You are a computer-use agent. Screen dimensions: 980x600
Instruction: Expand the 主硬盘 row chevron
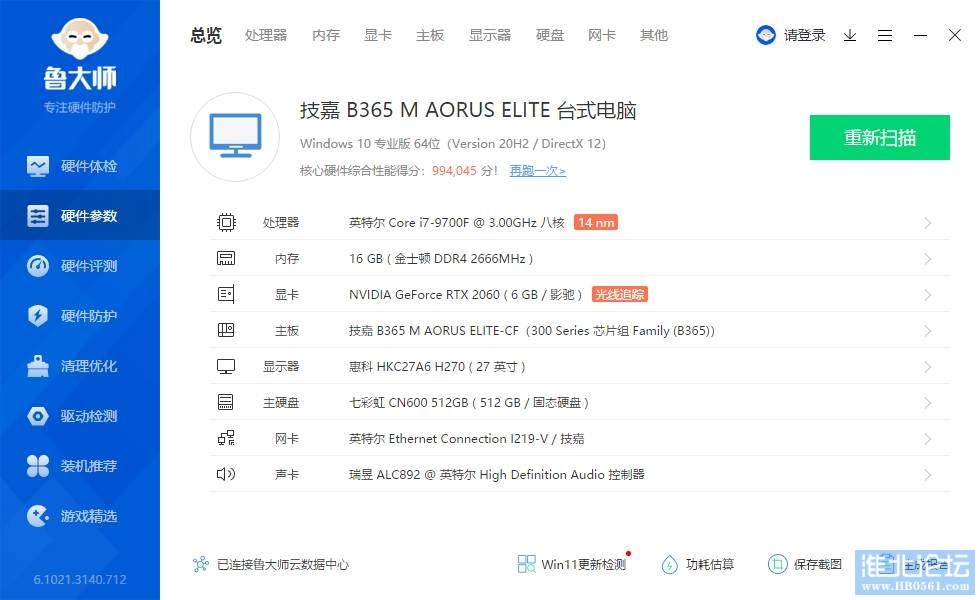tap(928, 403)
